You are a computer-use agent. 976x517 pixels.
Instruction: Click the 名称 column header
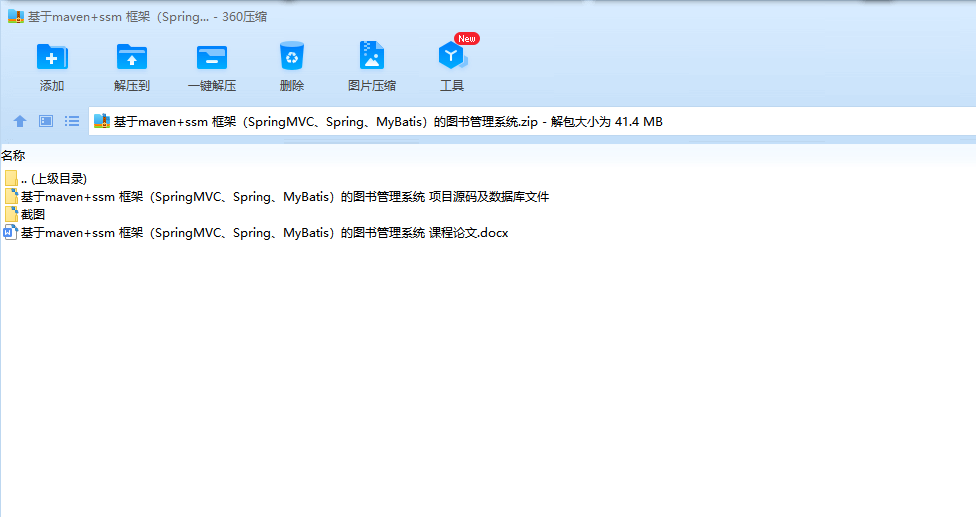(x=13, y=156)
